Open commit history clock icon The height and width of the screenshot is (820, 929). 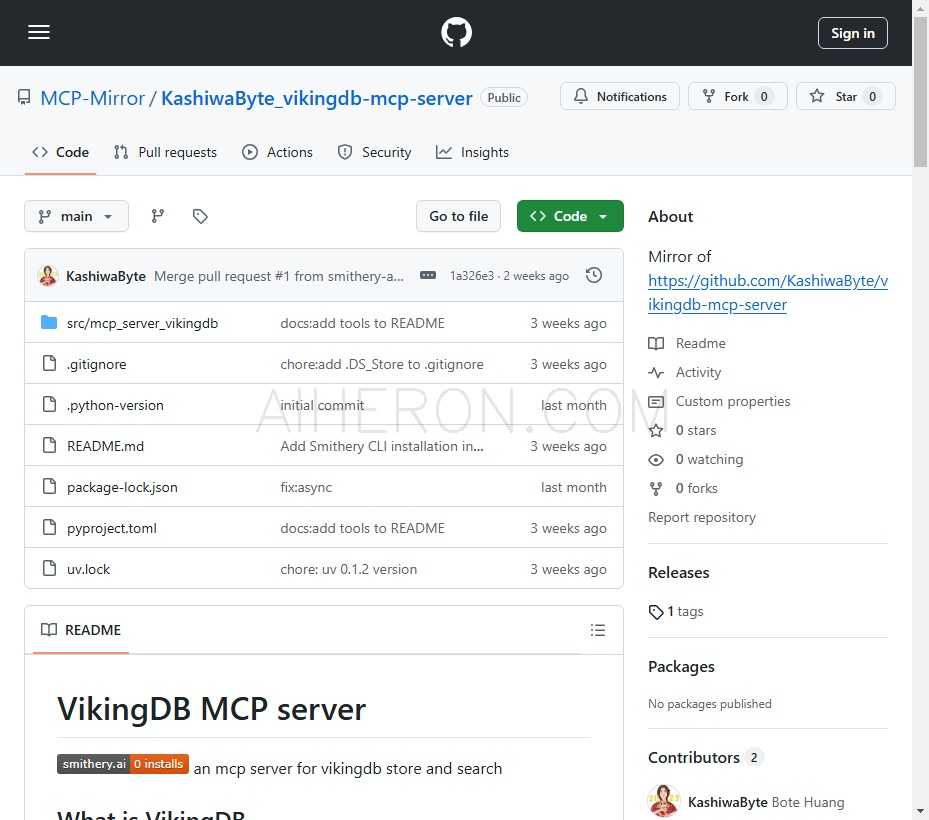click(594, 276)
